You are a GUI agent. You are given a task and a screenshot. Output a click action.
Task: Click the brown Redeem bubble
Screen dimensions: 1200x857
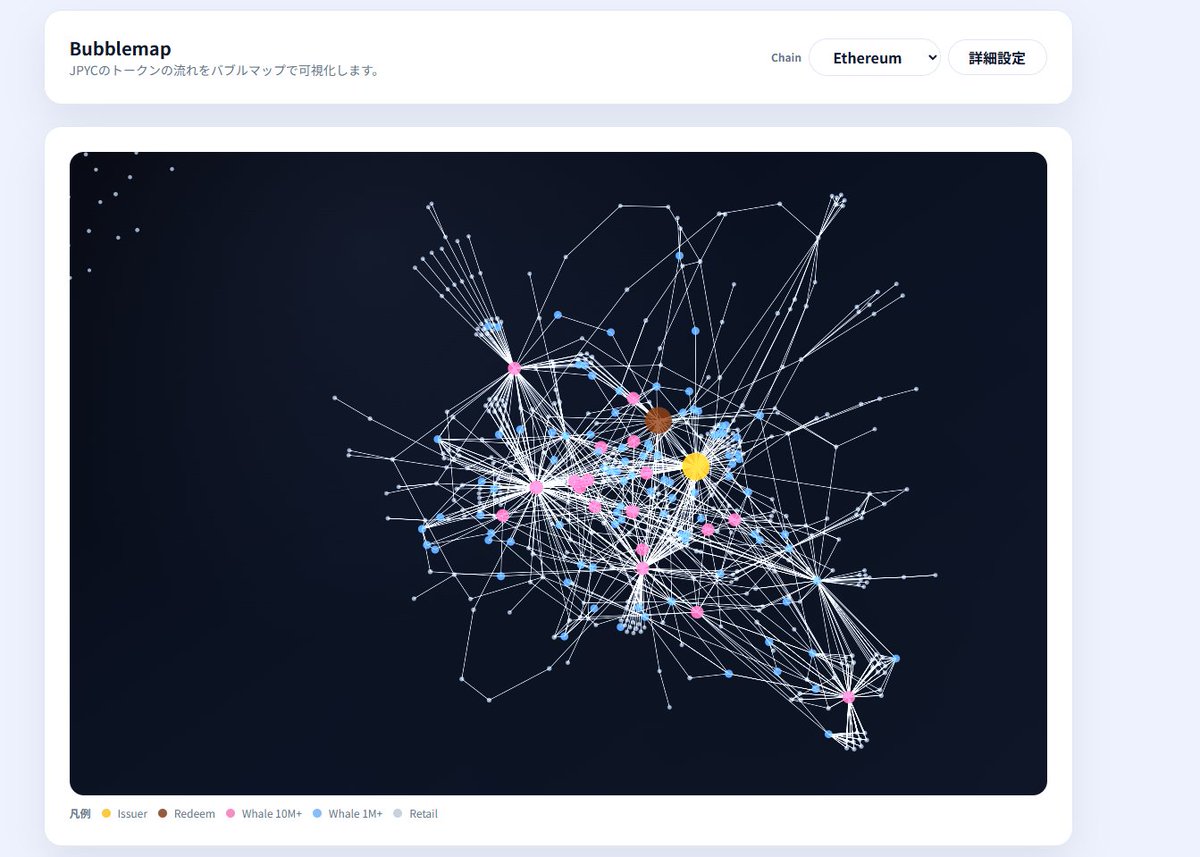(658, 421)
